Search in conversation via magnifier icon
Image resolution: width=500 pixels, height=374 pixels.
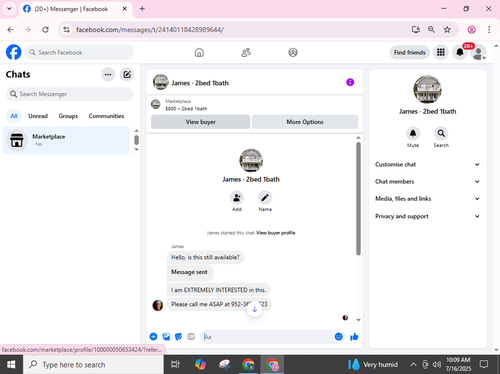click(441, 133)
